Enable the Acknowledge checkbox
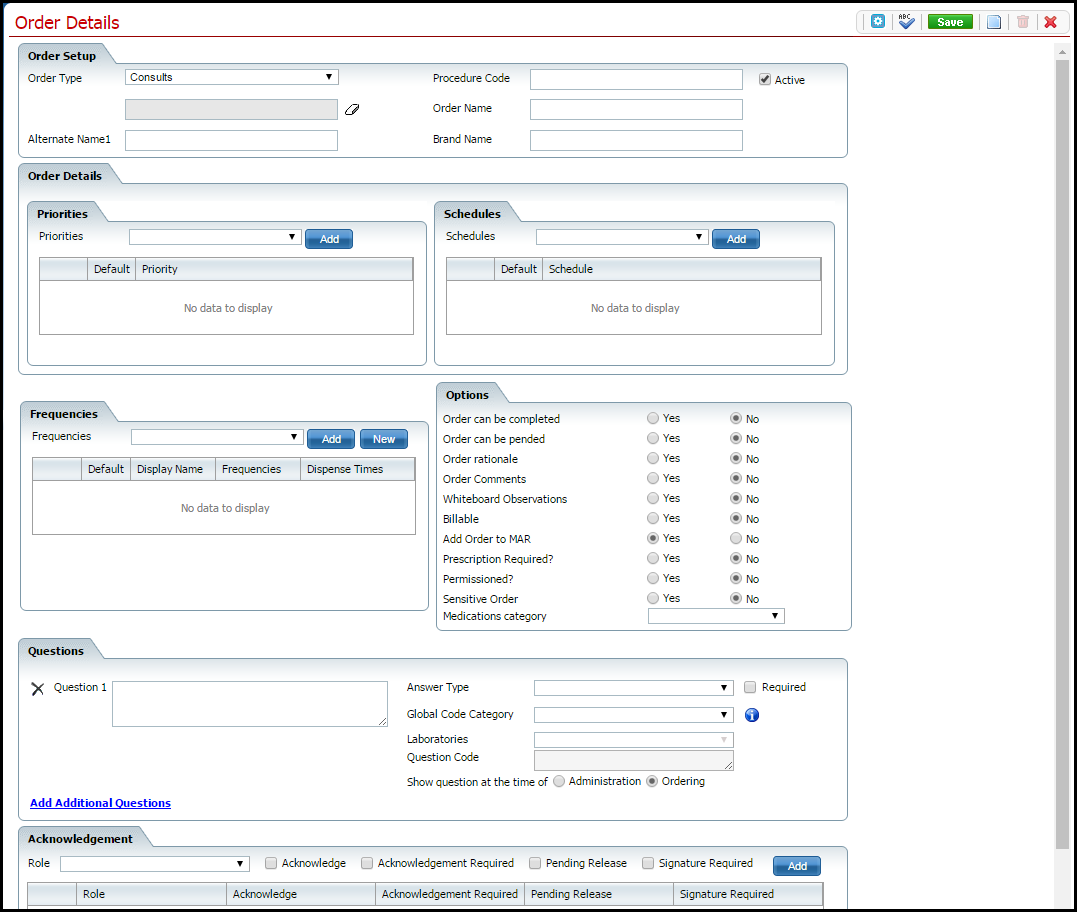 pyautogui.click(x=271, y=863)
